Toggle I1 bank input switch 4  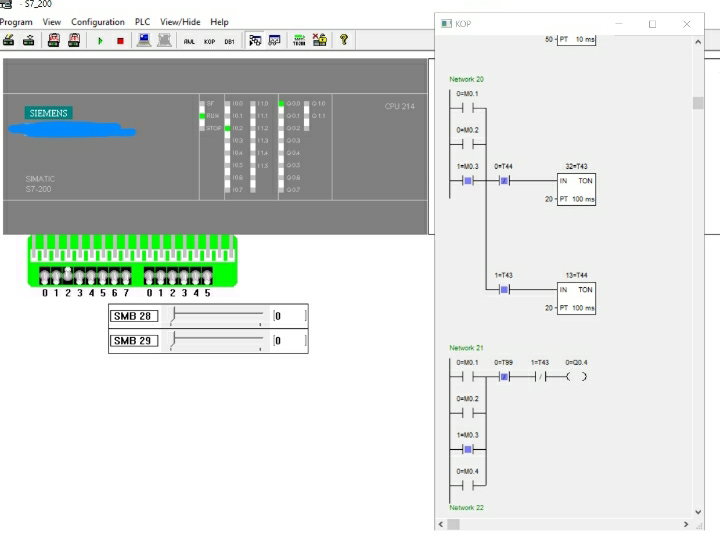point(196,277)
